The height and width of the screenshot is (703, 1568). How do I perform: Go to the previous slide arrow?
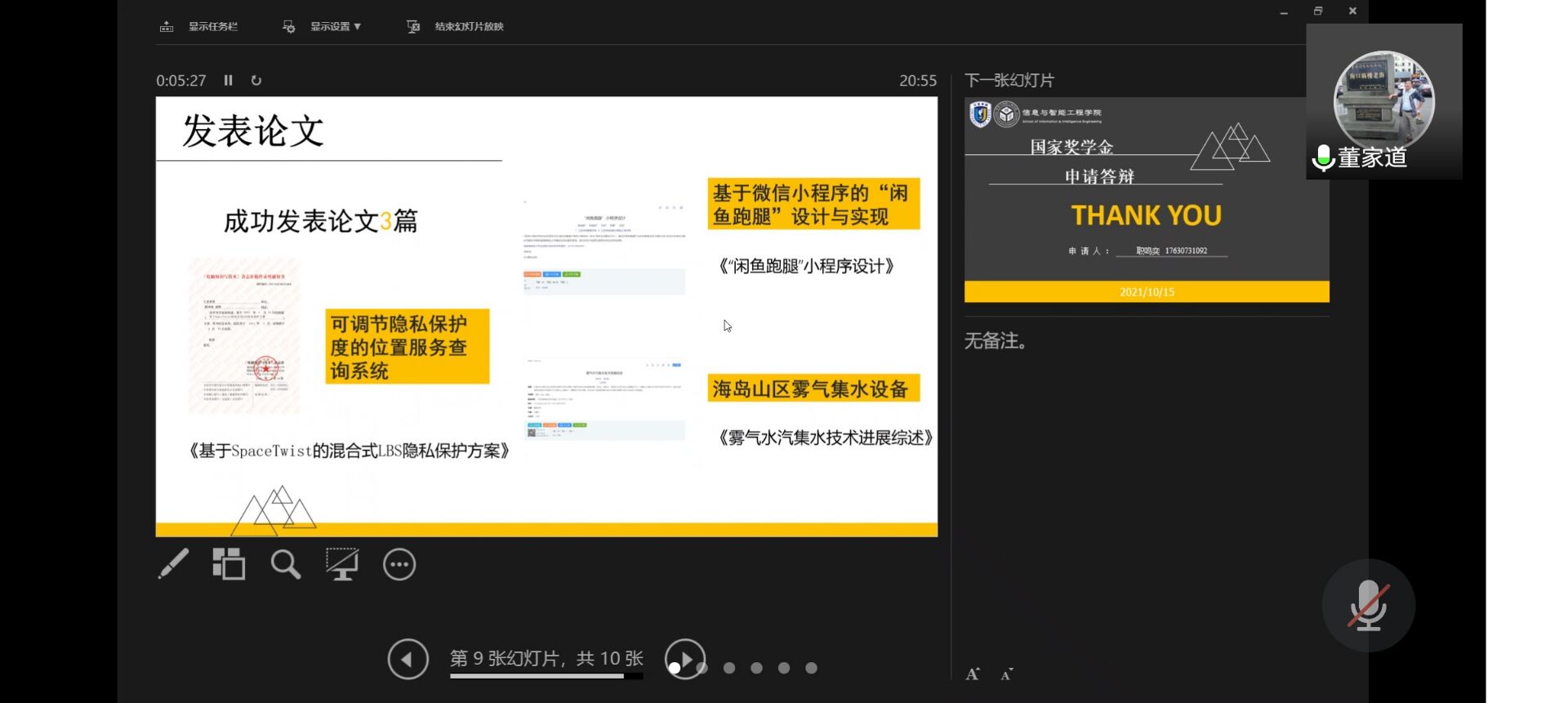[x=408, y=659]
